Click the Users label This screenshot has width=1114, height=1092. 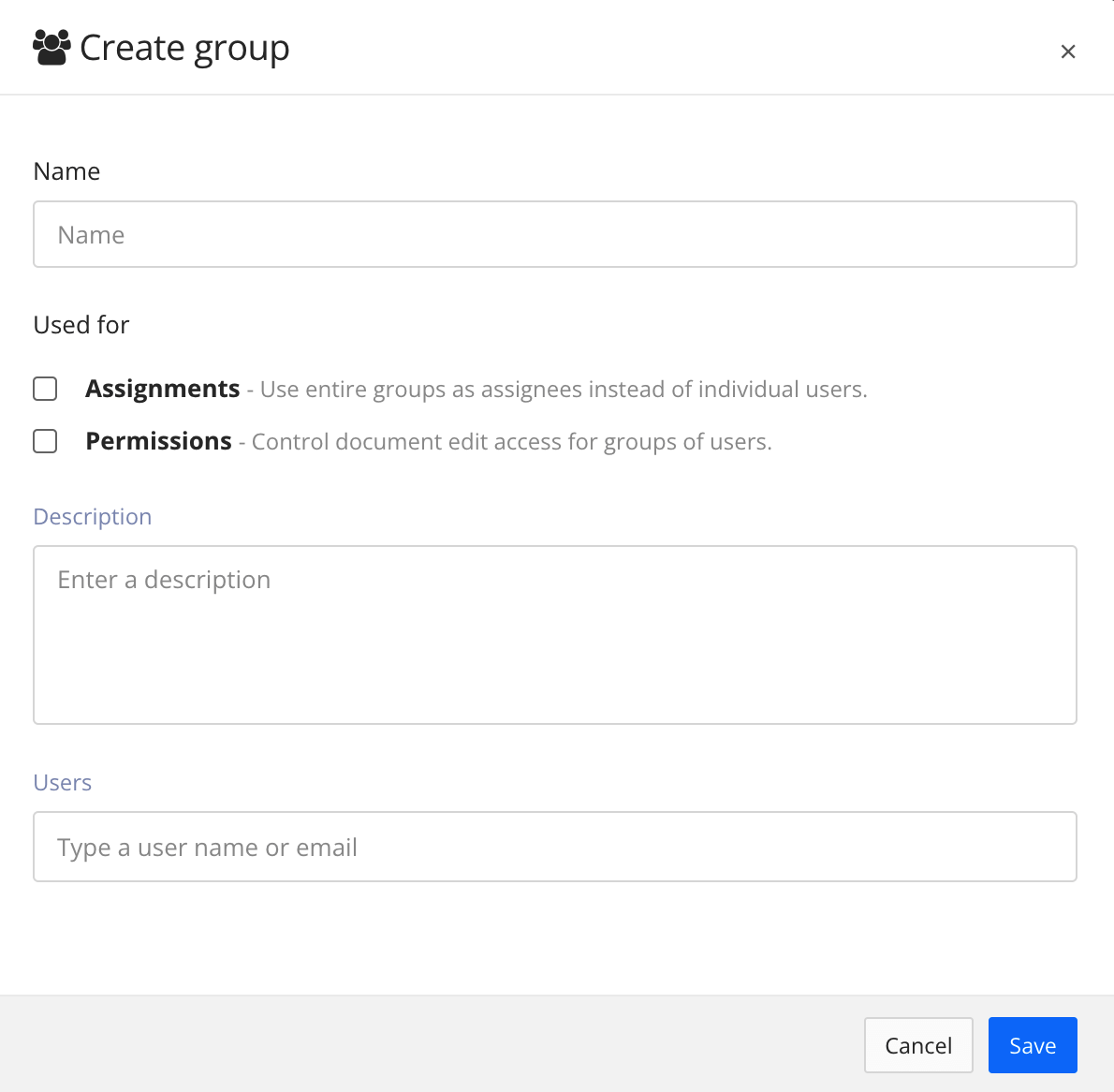[x=62, y=782]
